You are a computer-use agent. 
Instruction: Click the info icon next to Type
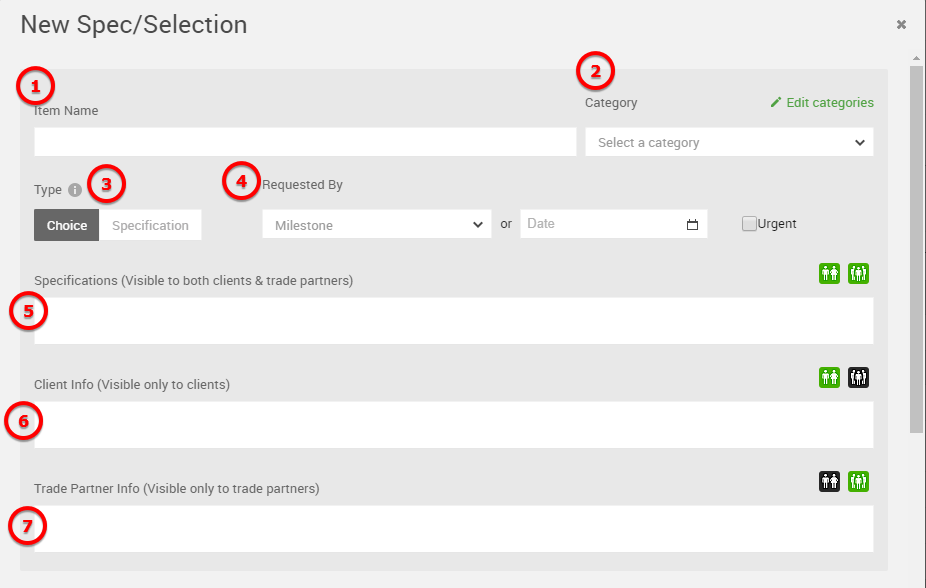pos(75,190)
